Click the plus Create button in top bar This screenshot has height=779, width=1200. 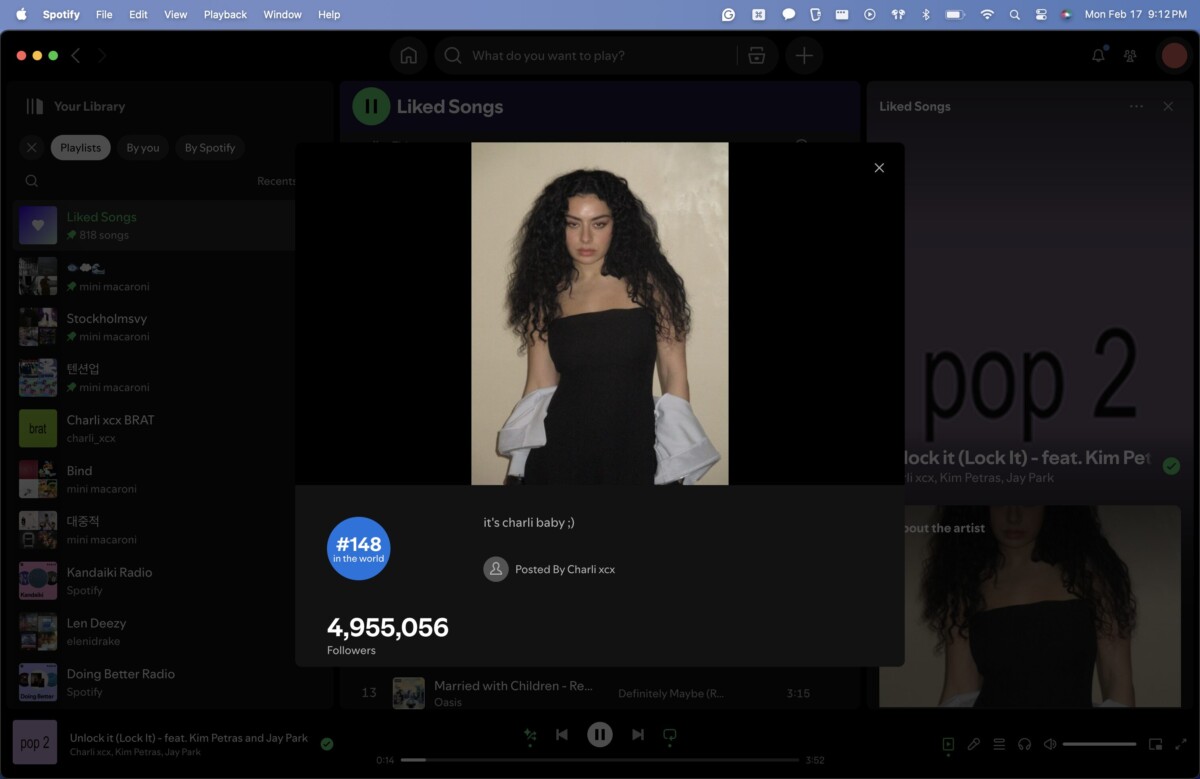[x=804, y=56]
